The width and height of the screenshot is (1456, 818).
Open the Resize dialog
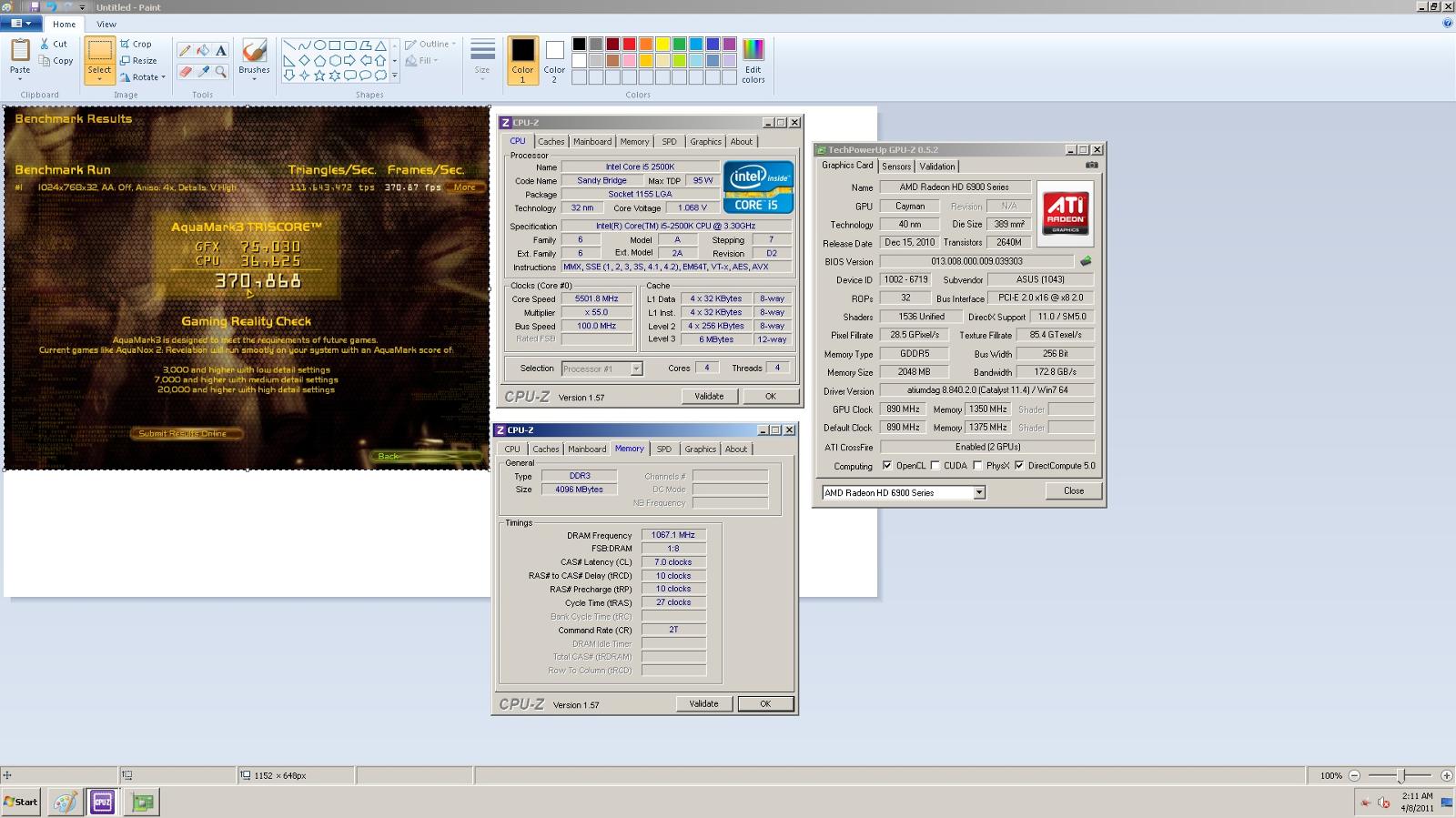pos(138,61)
